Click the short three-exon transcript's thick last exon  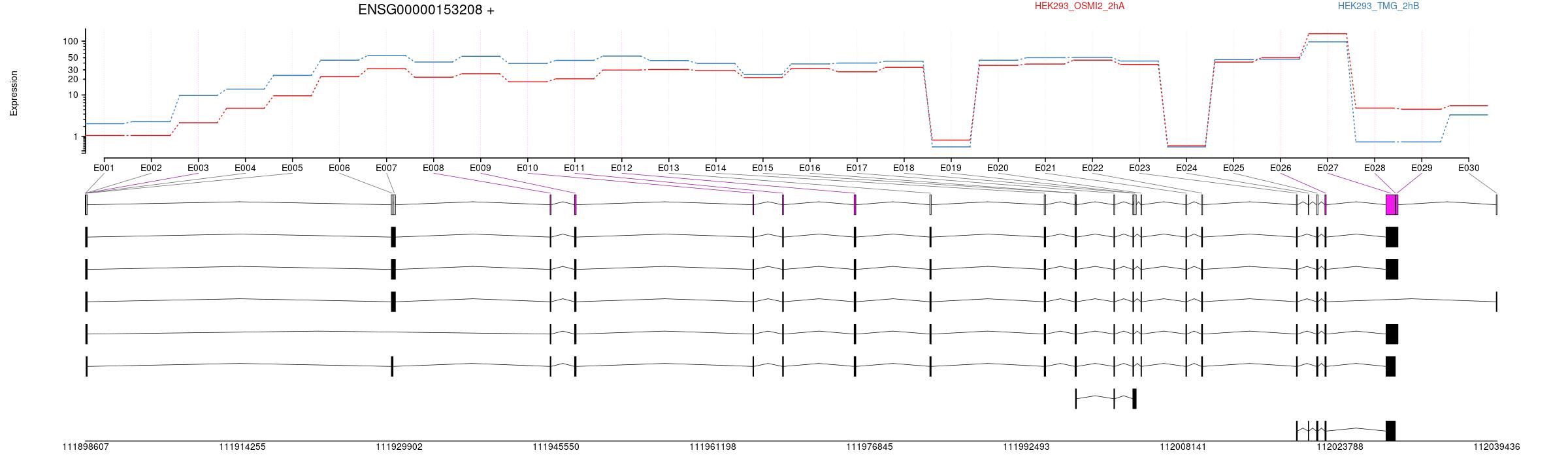1134,399
